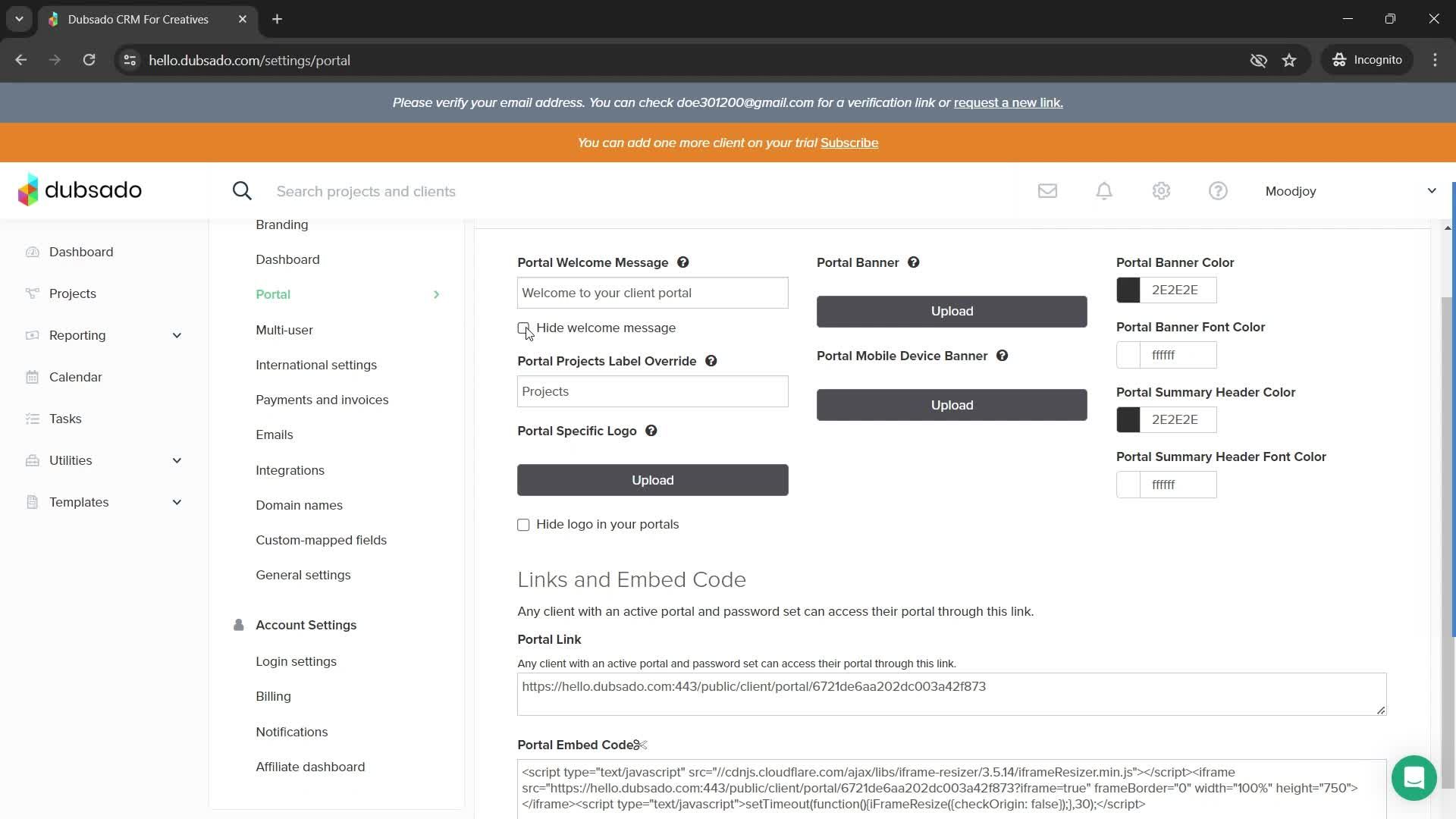Focus the Portal Projects Label Override field
Viewport: 1456px width, 819px height.
point(653,391)
